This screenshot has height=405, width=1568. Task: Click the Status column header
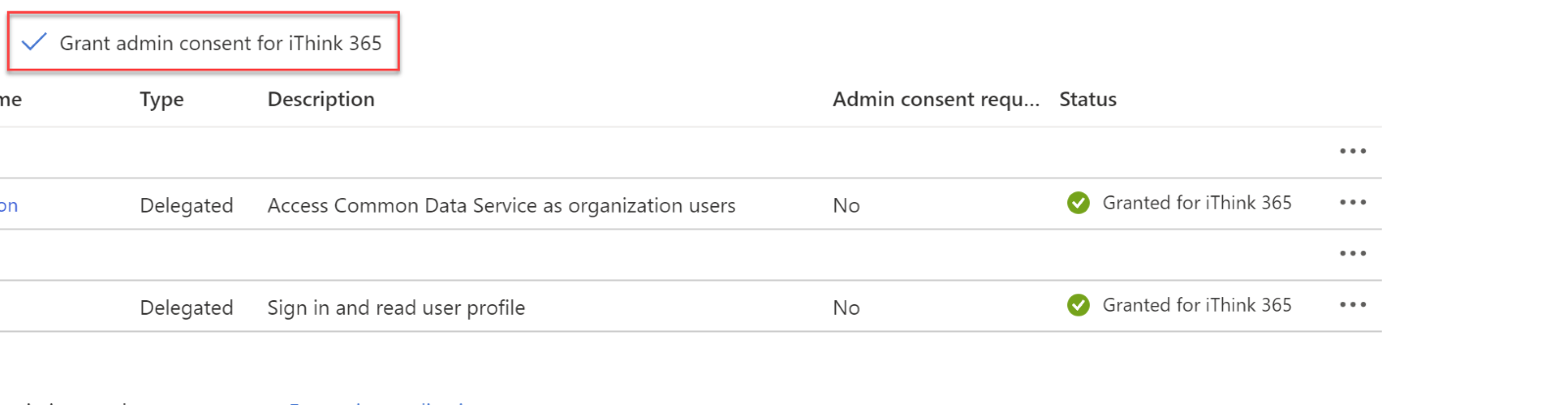pos(1088,99)
